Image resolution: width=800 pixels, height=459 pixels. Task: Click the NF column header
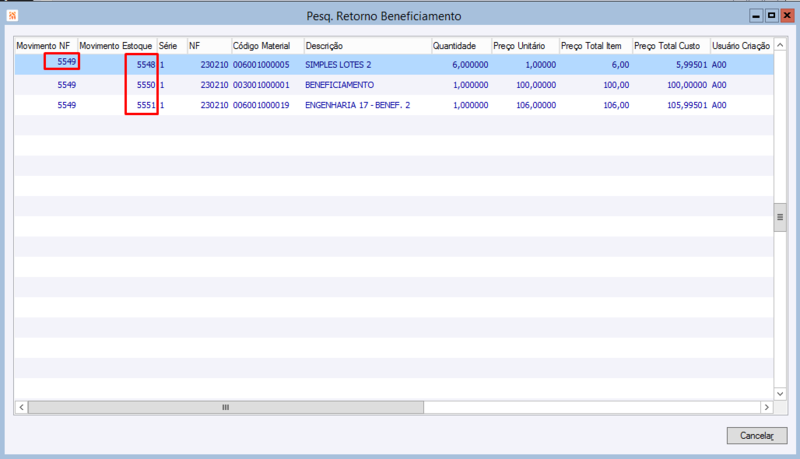pyautogui.click(x=209, y=46)
